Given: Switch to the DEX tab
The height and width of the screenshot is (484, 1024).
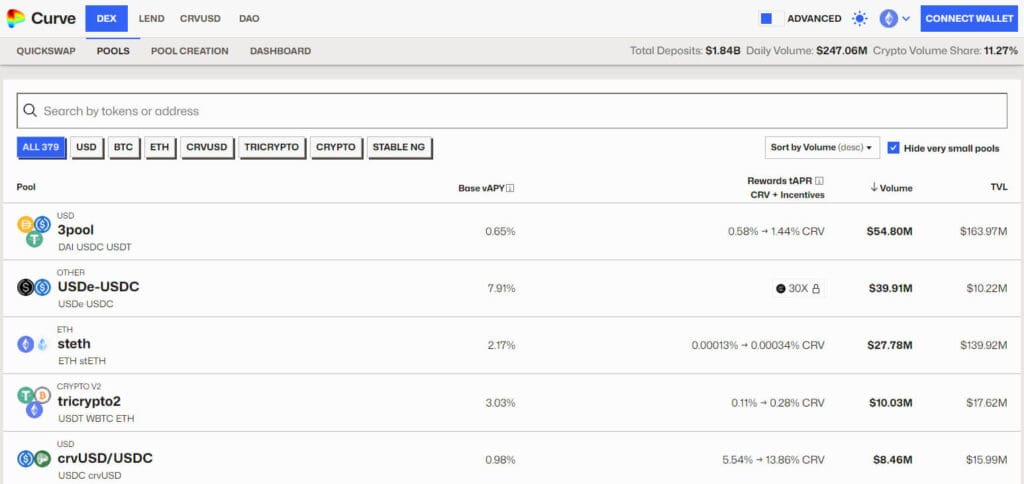Looking at the screenshot, I should coord(106,19).
